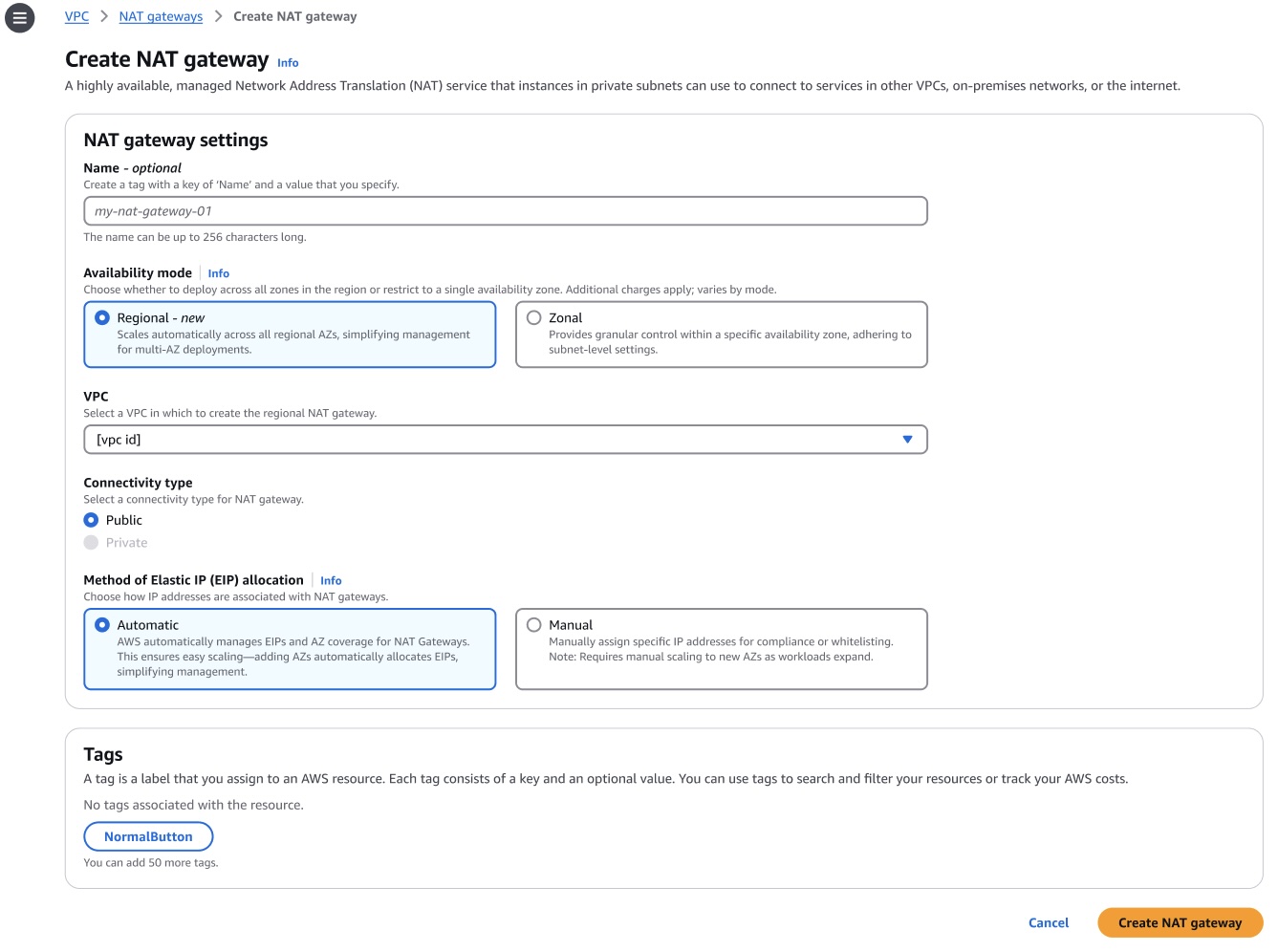Click NormalButton in Tags section
The height and width of the screenshot is (952, 1278).
pos(148,836)
